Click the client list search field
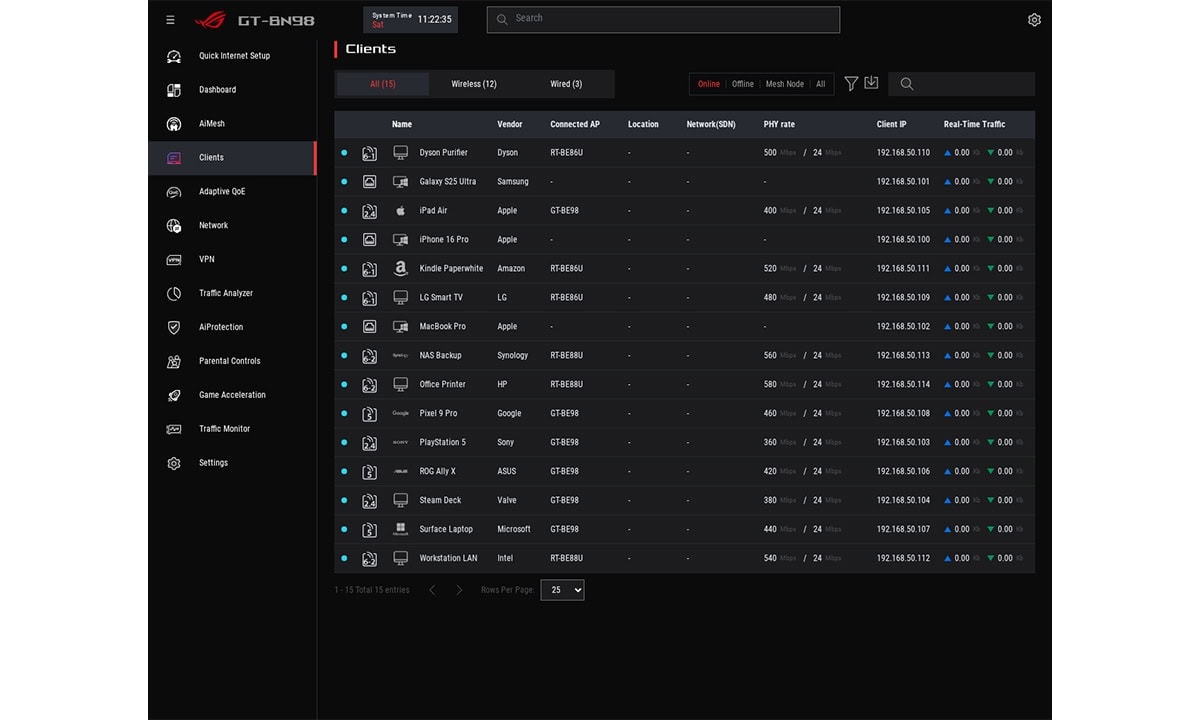 pos(961,84)
